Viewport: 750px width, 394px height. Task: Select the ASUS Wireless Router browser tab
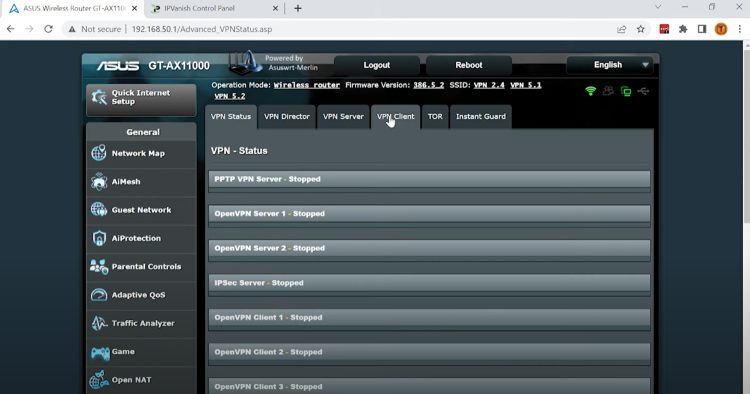click(71, 9)
